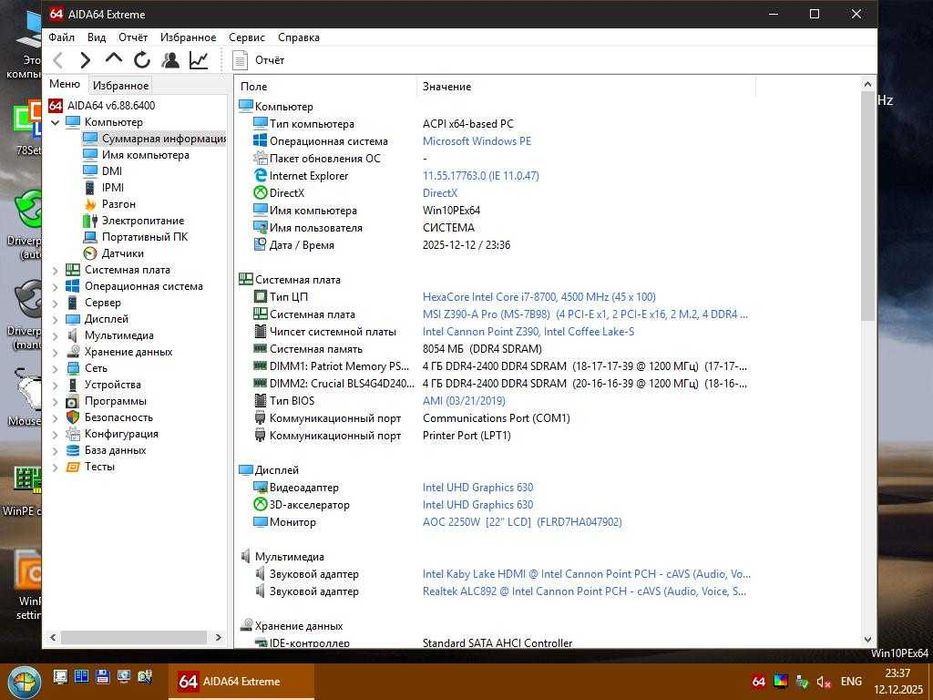The width and height of the screenshot is (933, 700).
Task: Click the AOC 2250W monitor link
Action: click(x=522, y=523)
